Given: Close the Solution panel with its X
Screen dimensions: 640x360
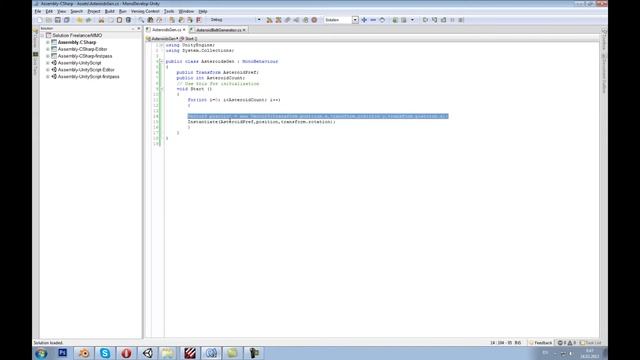Looking at the screenshot, I should pyautogui.click(x=139, y=29).
